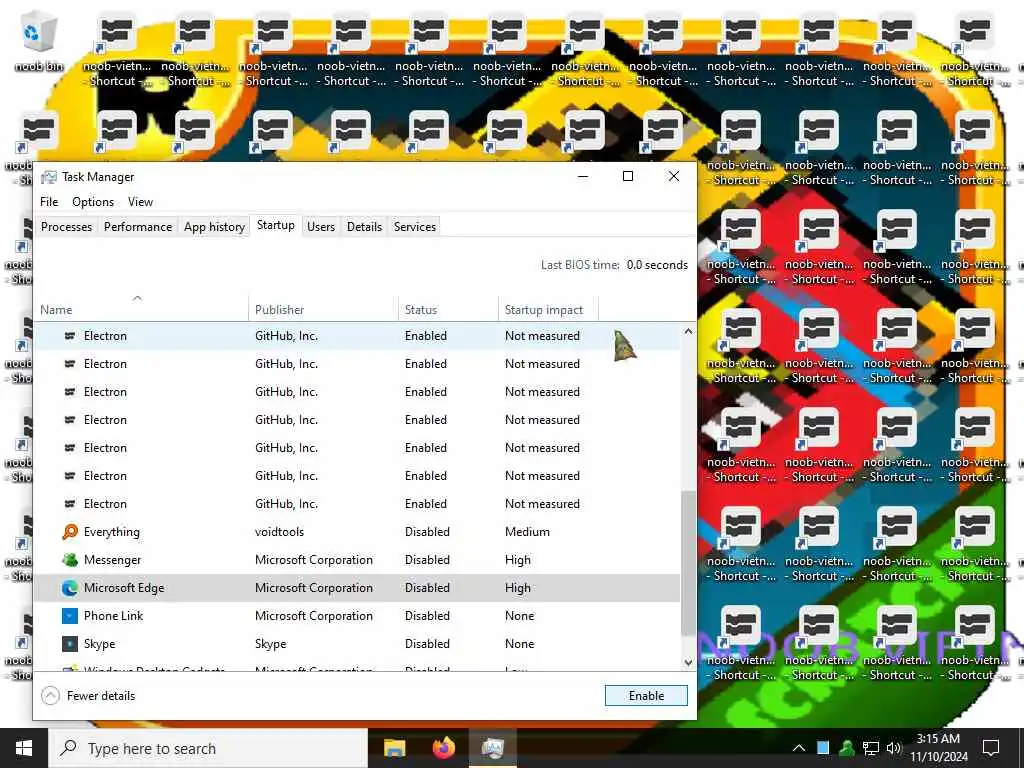The height and width of the screenshot is (768, 1024).
Task: Sort by the Startup impact column header
Action: 549,310
